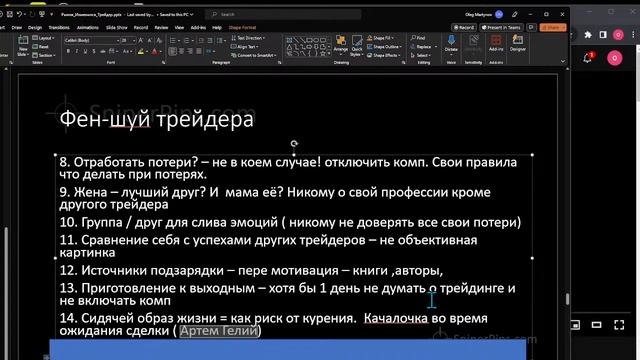
Task: Click the Record button beside Present in Teams
Action: (x=464, y=27)
